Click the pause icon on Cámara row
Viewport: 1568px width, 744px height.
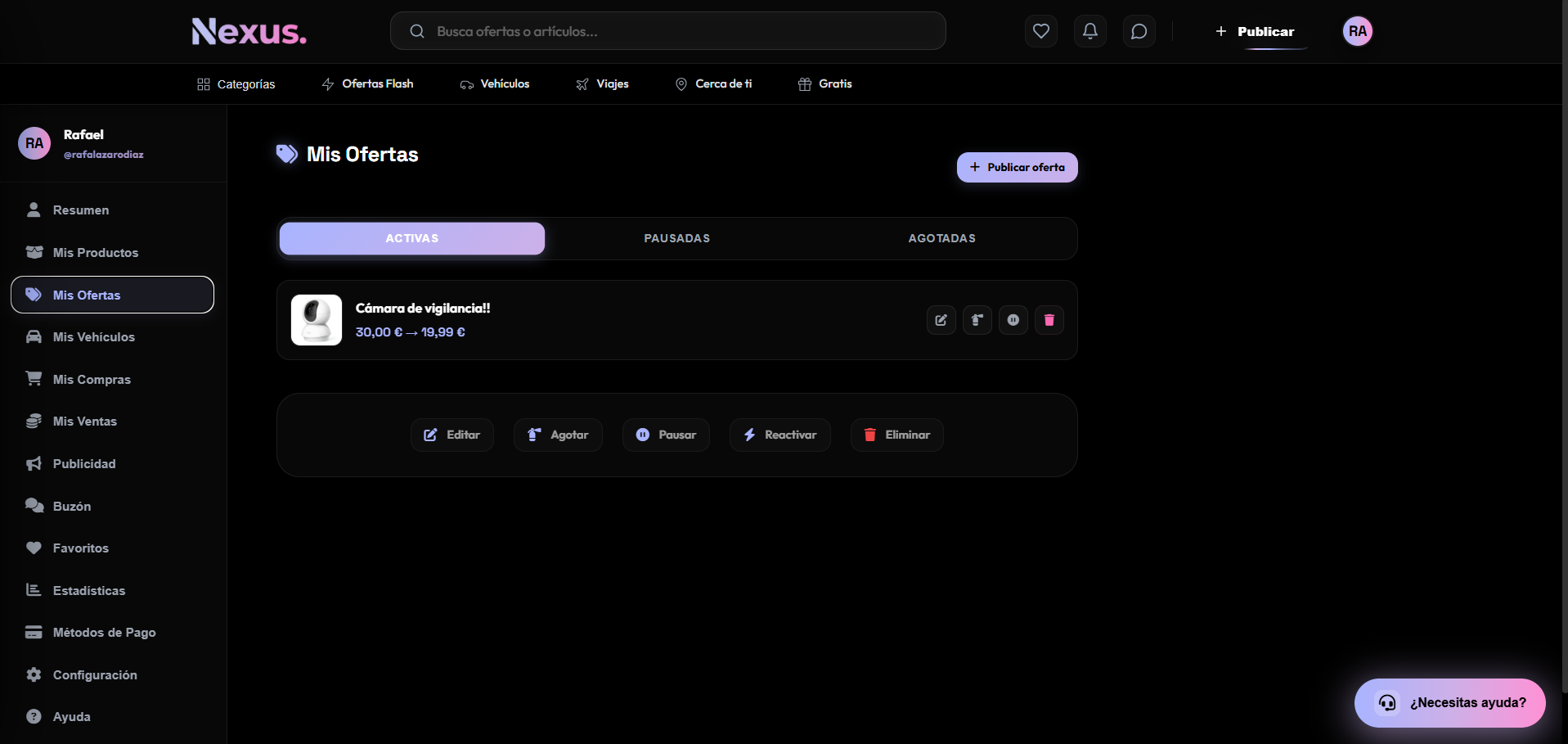click(1013, 320)
